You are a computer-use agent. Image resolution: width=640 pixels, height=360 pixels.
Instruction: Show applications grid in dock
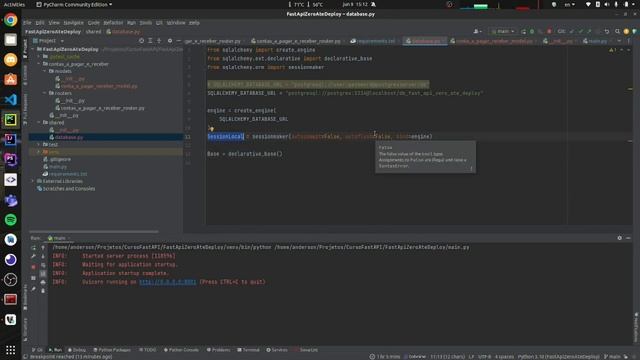point(11,350)
